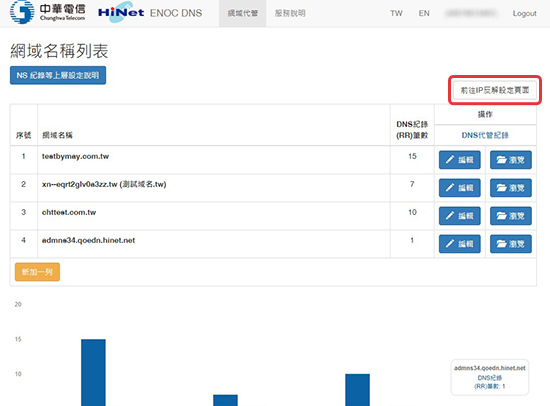Browse records of chttest.com.tw
550x406 pixels.
tap(511, 216)
